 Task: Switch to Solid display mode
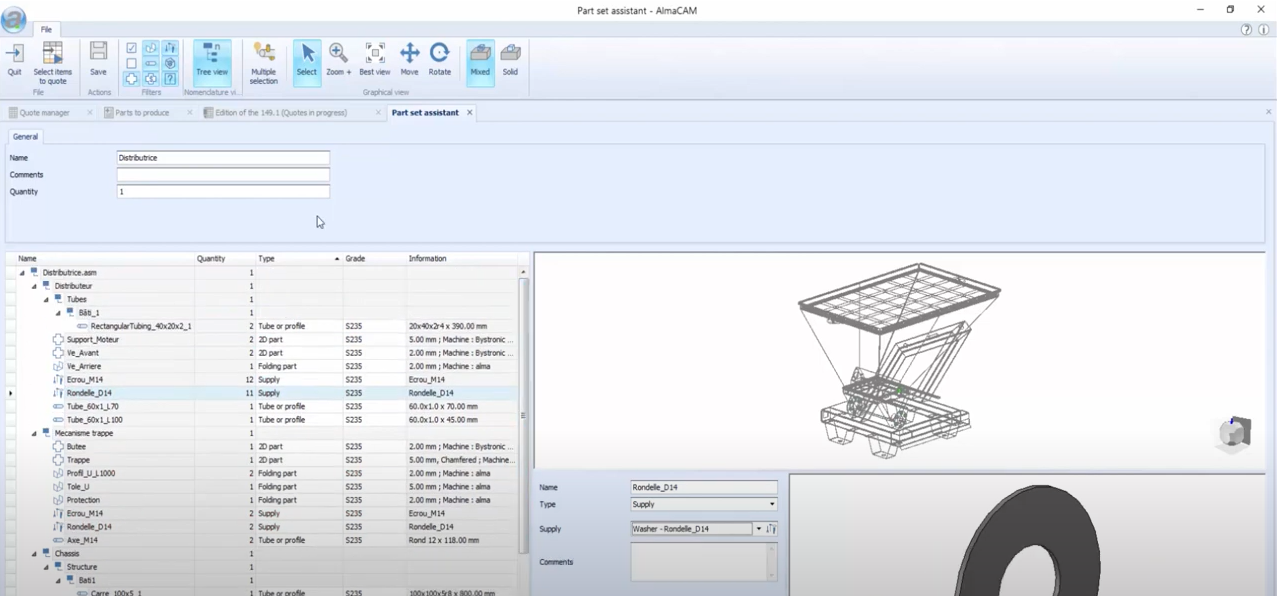pyautogui.click(x=510, y=59)
